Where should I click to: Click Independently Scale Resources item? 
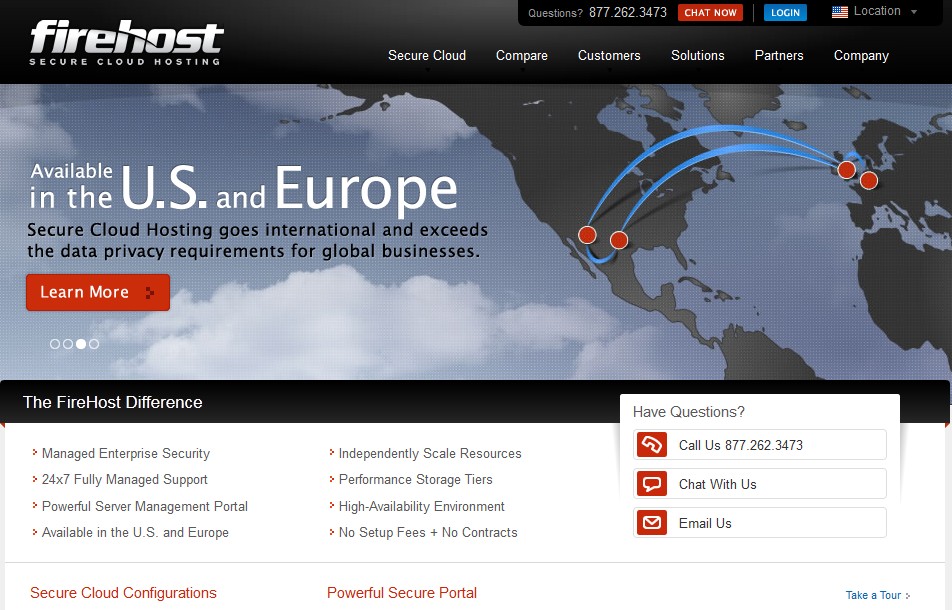[x=430, y=453]
